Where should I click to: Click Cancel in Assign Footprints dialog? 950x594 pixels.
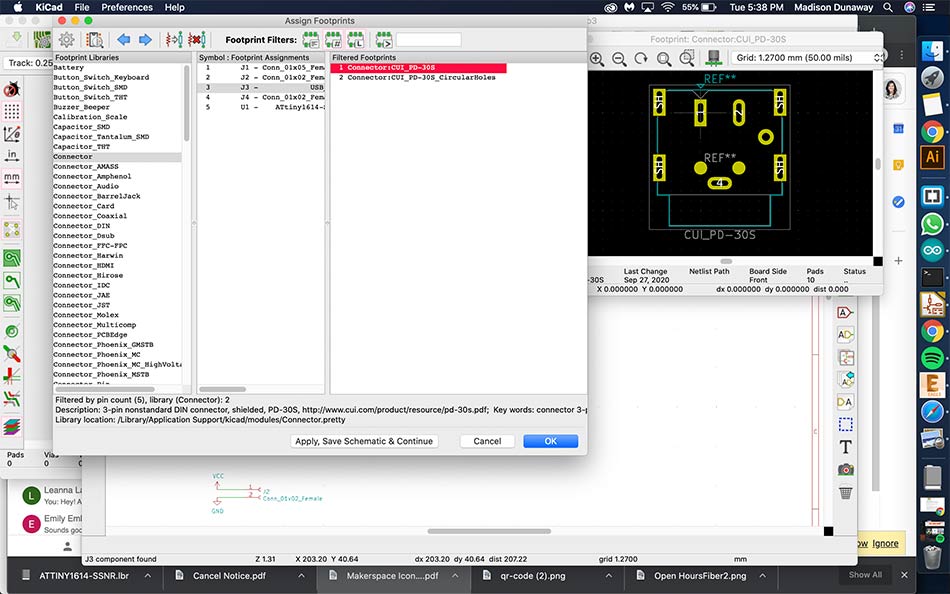click(487, 441)
